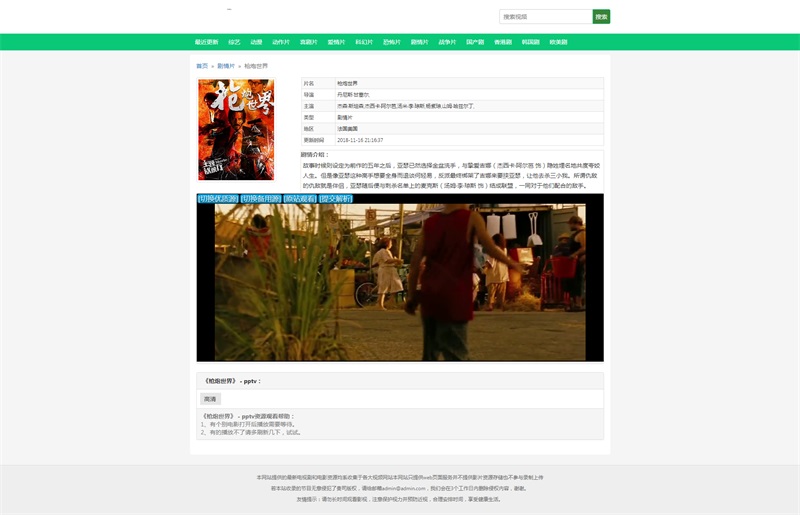Go to the 欧美剧 category
Viewport: 800px width, 515px height.
click(558, 42)
